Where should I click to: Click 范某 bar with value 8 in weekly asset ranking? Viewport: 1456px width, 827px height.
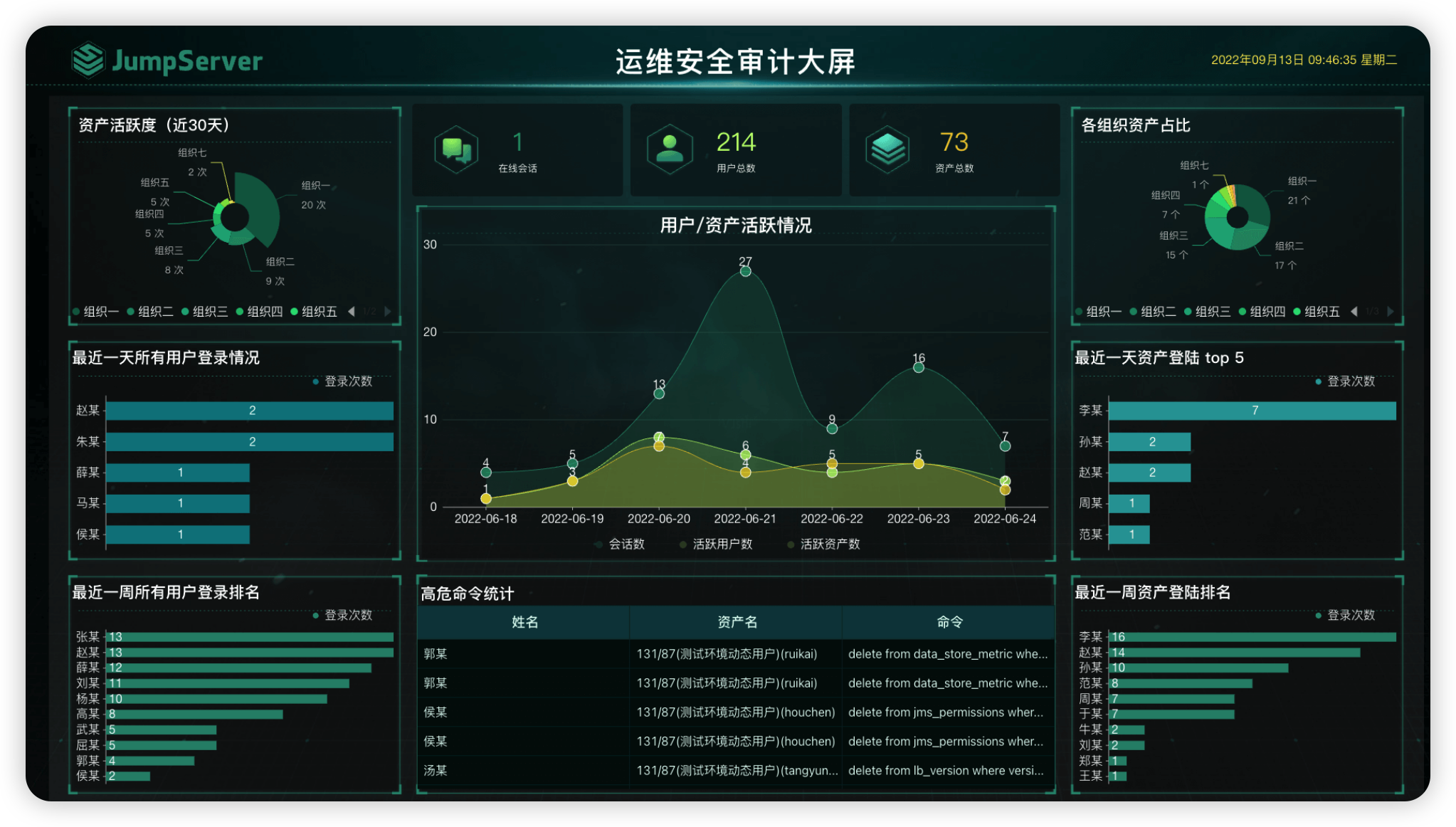coord(1180,683)
